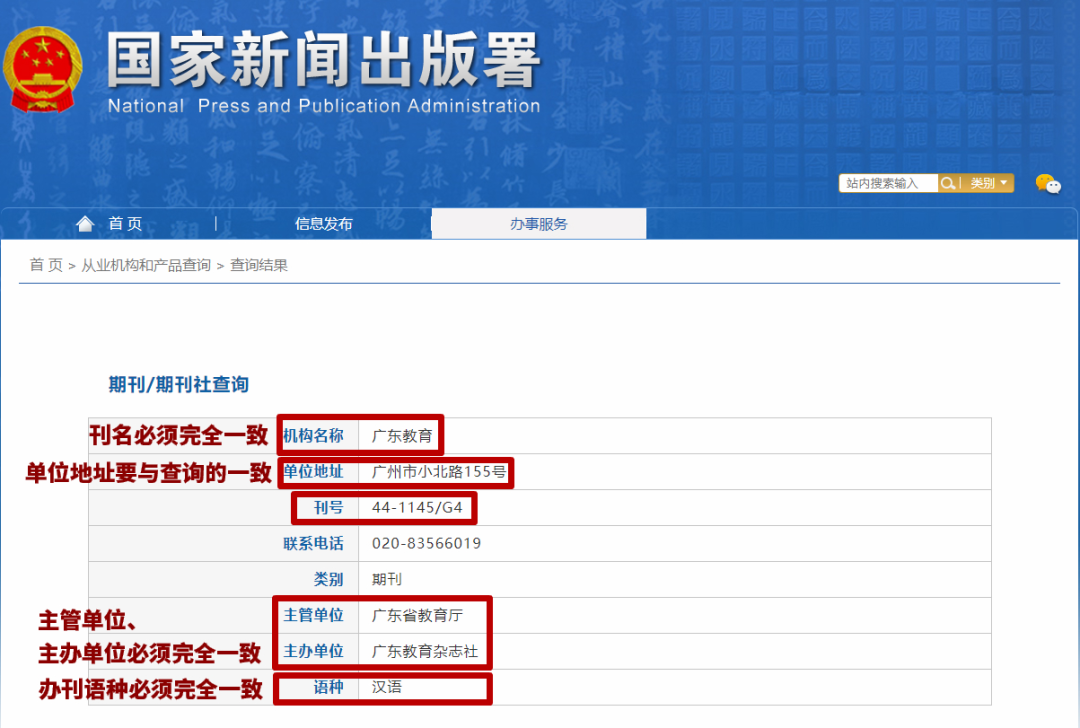Select the 办事服务 tab
Screen dimensions: 1080x728
click(x=539, y=224)
